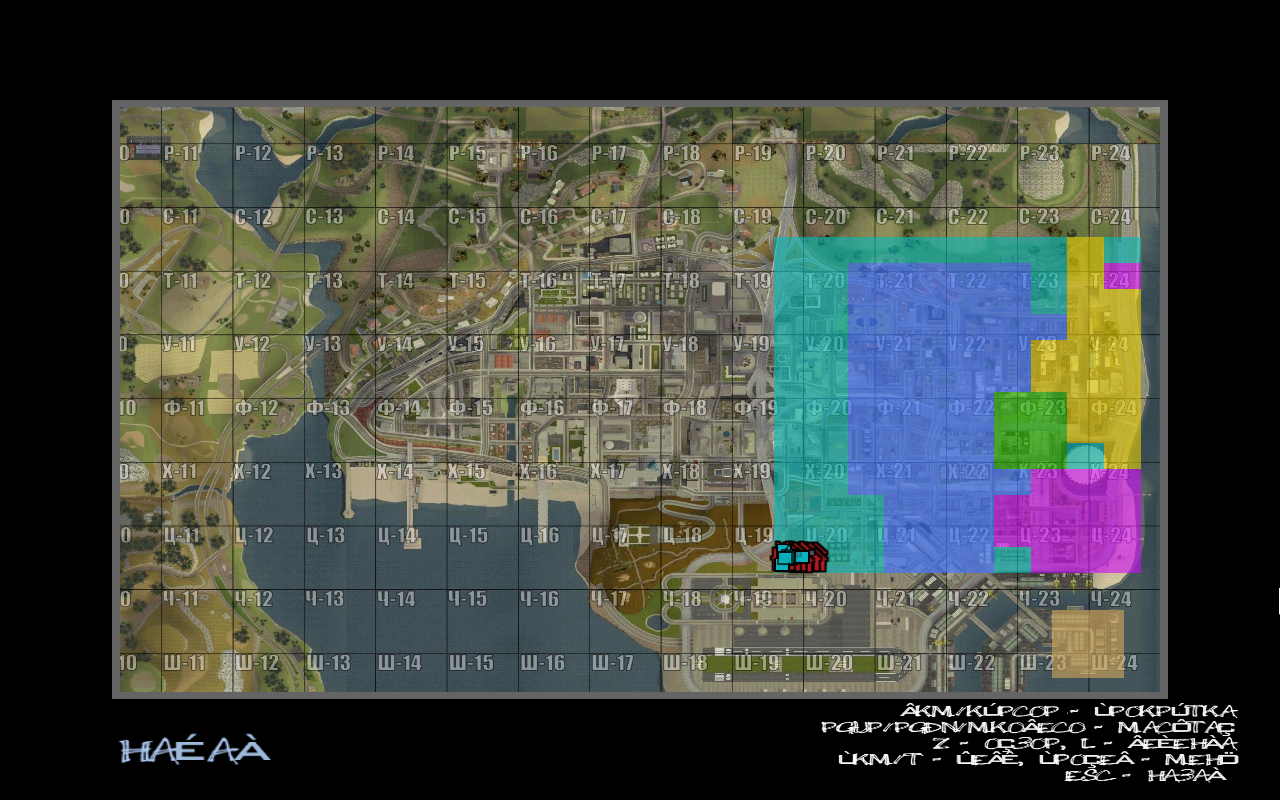Click the tan orange square zone near Ш-23
The width and height of the screenshot is (1280, 800).
pyautogui.click(x=1088, y=643)
